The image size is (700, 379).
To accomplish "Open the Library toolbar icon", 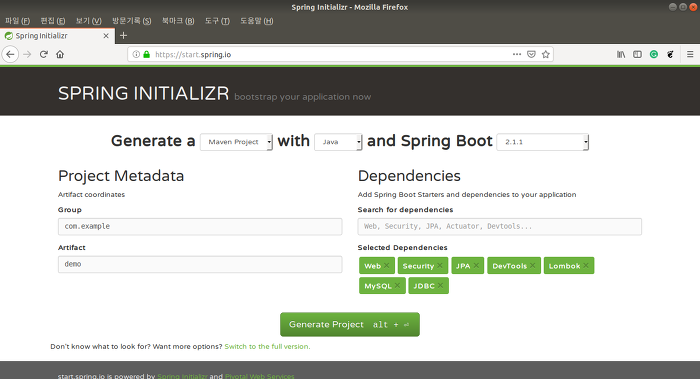I will click(621, 54).
